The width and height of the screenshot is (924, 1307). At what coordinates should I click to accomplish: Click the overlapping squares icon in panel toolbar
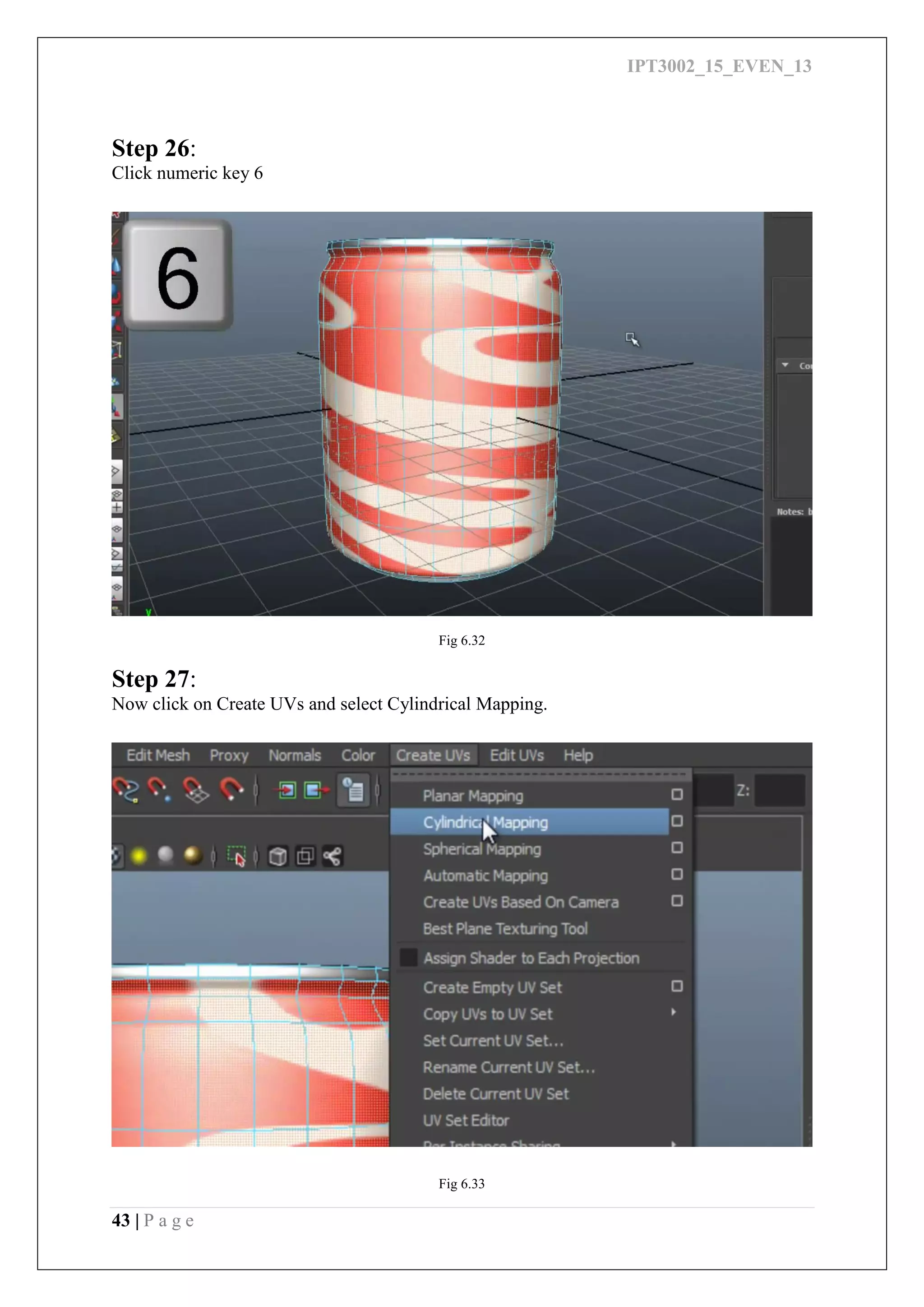click(305, 856)
